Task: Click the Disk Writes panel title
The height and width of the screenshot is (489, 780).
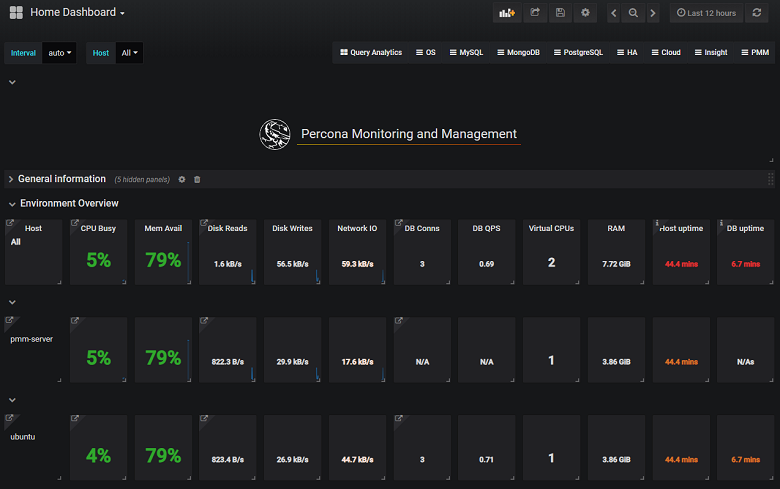Action: click(292, 228)
